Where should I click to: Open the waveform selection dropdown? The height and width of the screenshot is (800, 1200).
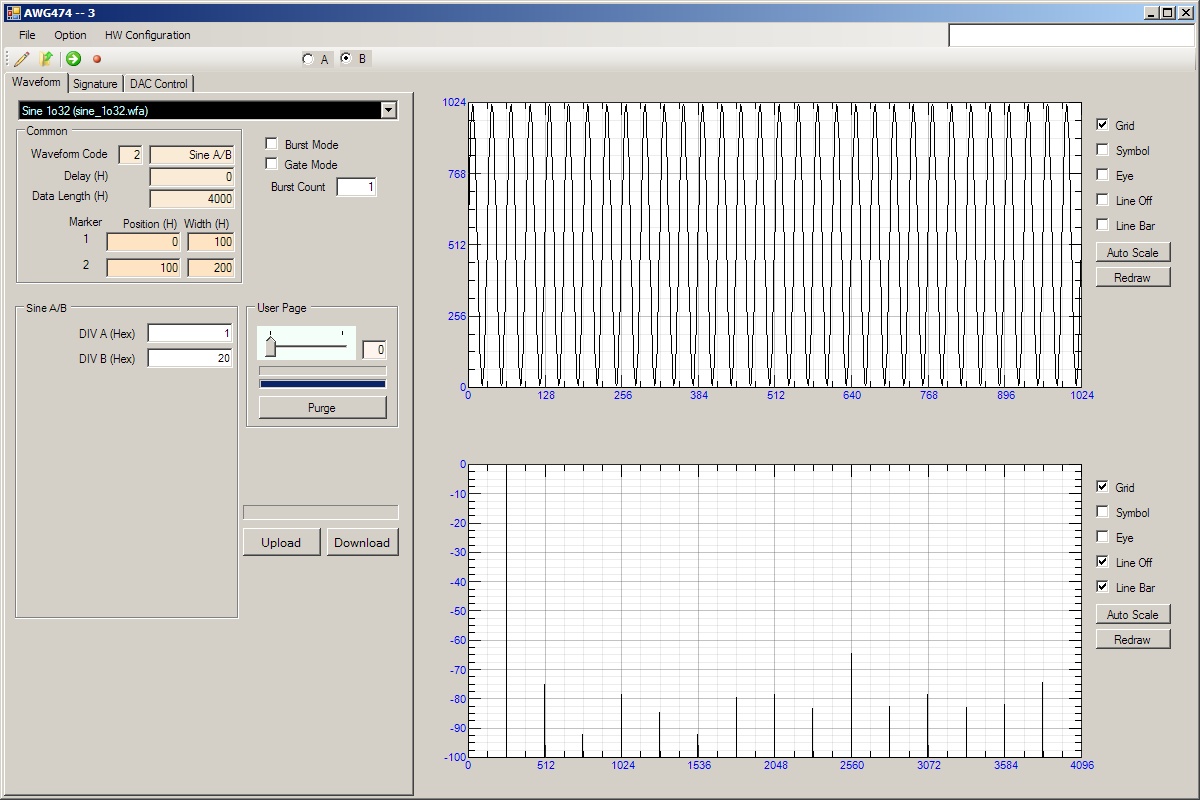390,110
